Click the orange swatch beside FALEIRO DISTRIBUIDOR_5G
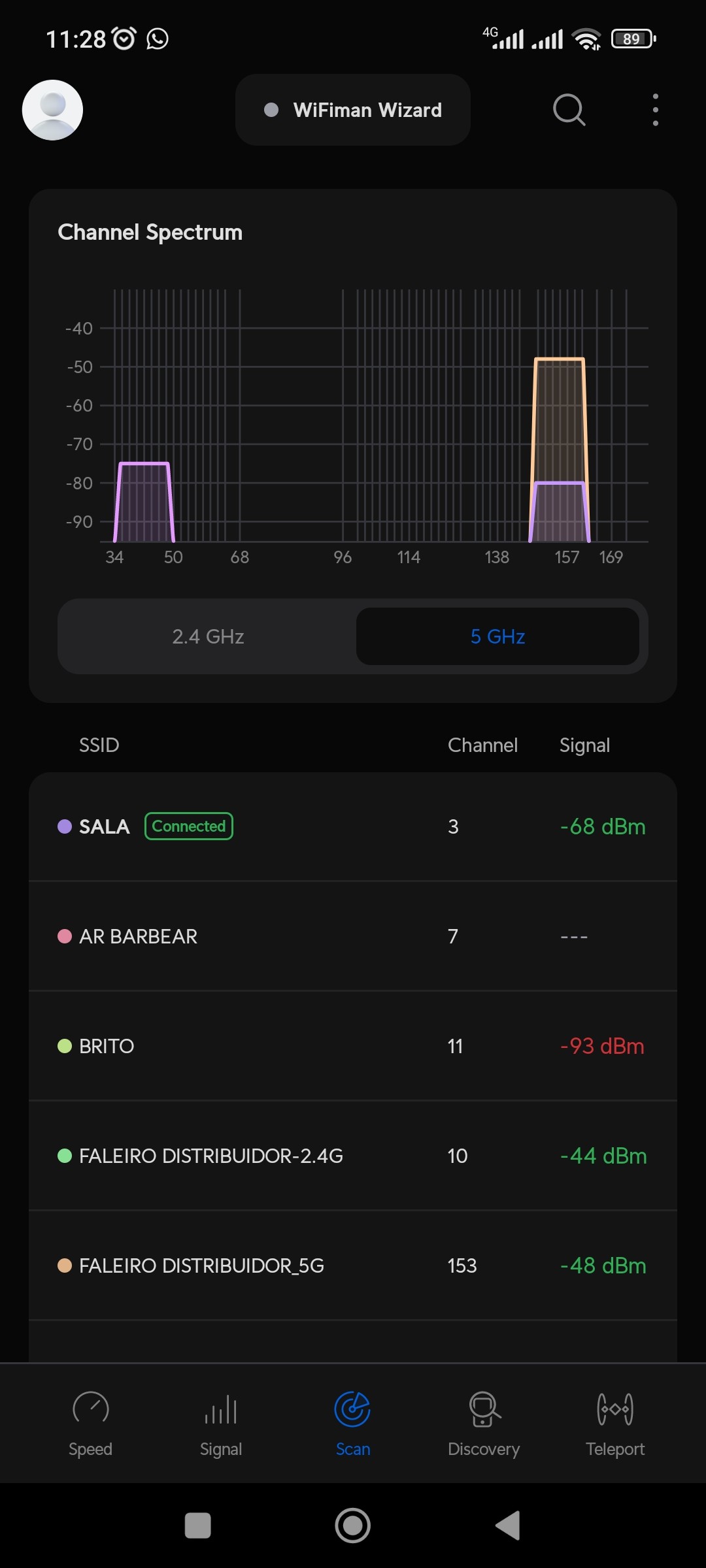The width and height of the screenshot is (706, 1568). [x=65, y=1266]
